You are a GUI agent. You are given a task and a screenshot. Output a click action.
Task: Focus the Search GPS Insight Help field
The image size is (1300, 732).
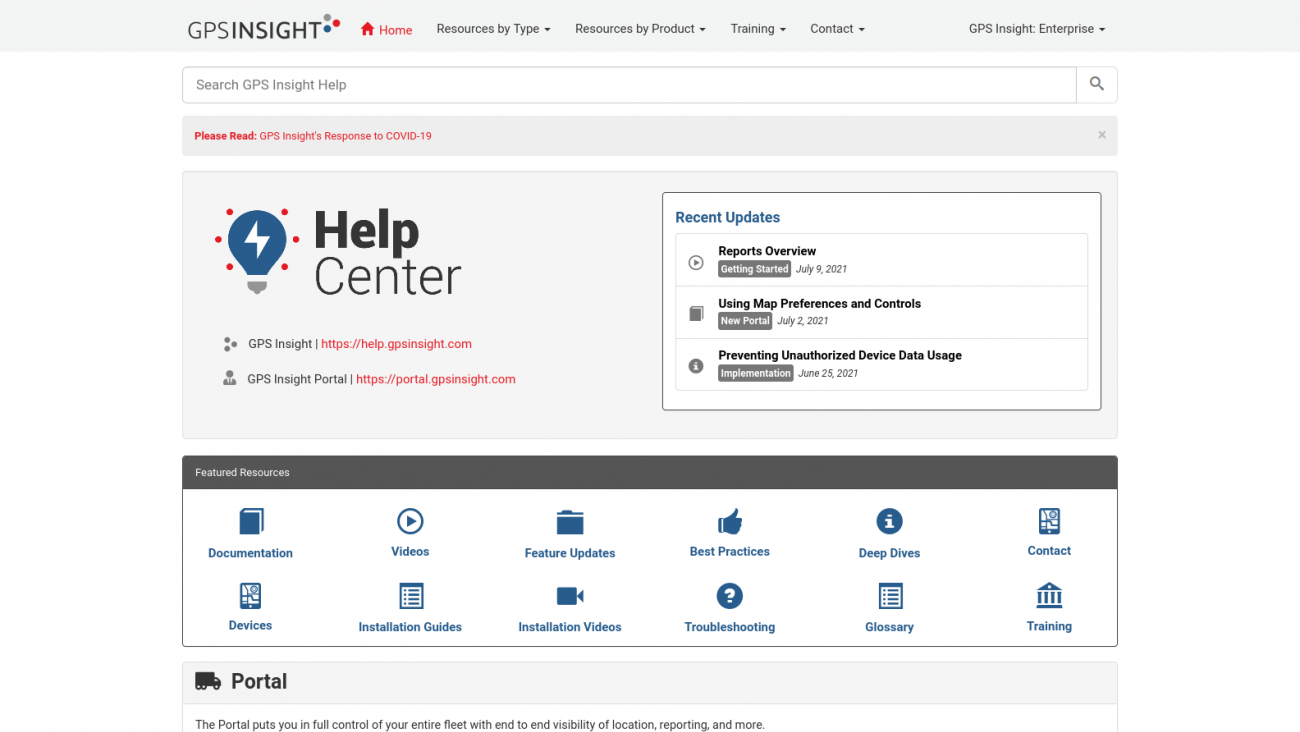tap(628, 85)
